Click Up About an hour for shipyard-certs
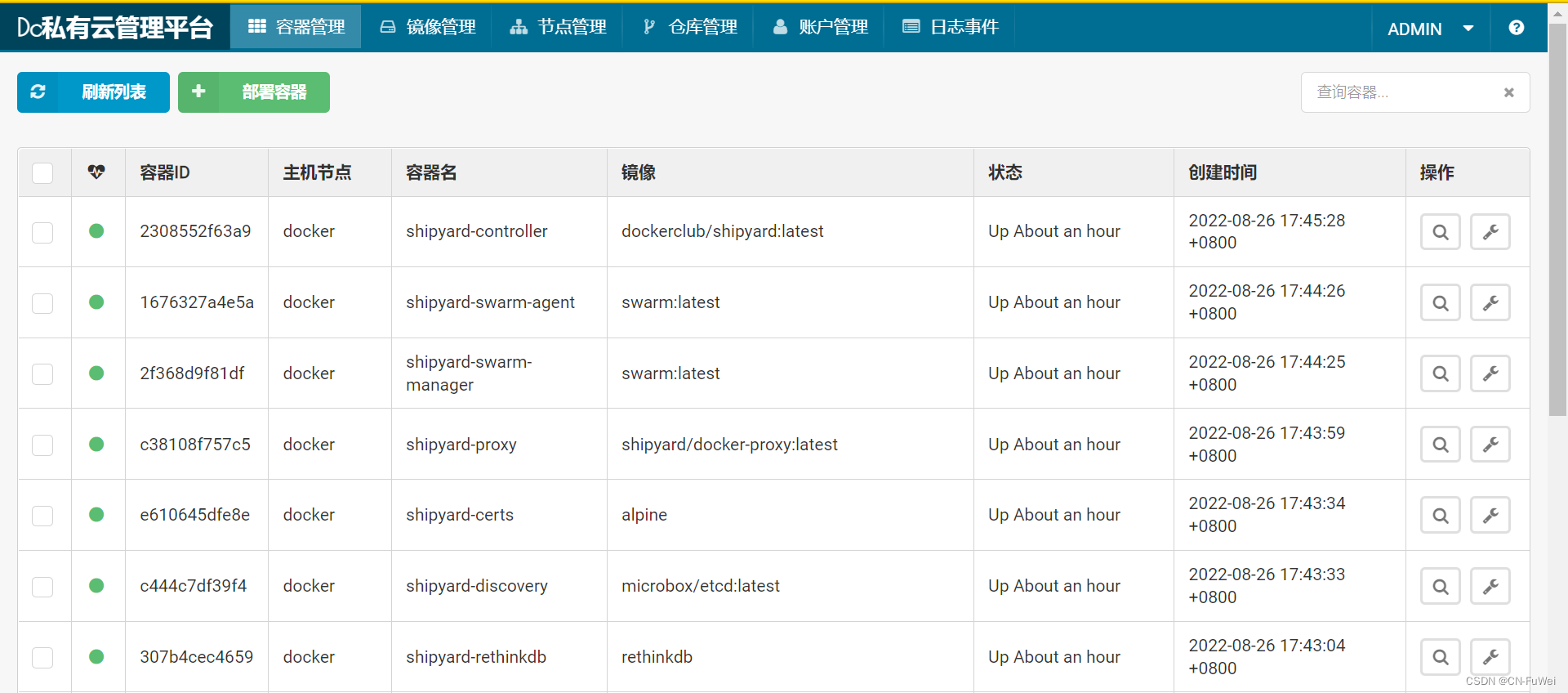This screenshot has height=693, width=1568. 1054,515
